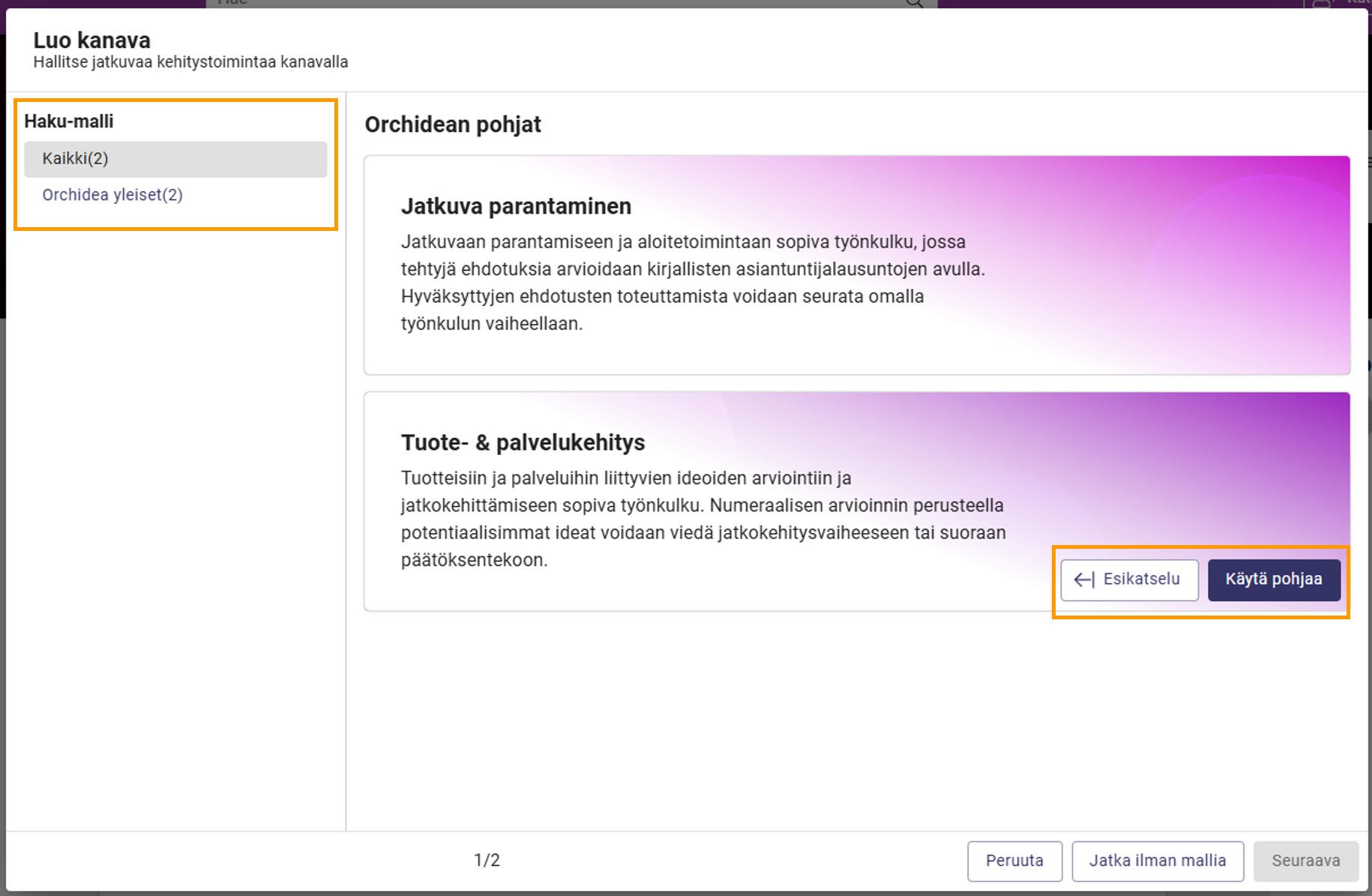1372x896 pixels.
Task: Click the Esikatselu preview button
Action: tap(1129, 580)
